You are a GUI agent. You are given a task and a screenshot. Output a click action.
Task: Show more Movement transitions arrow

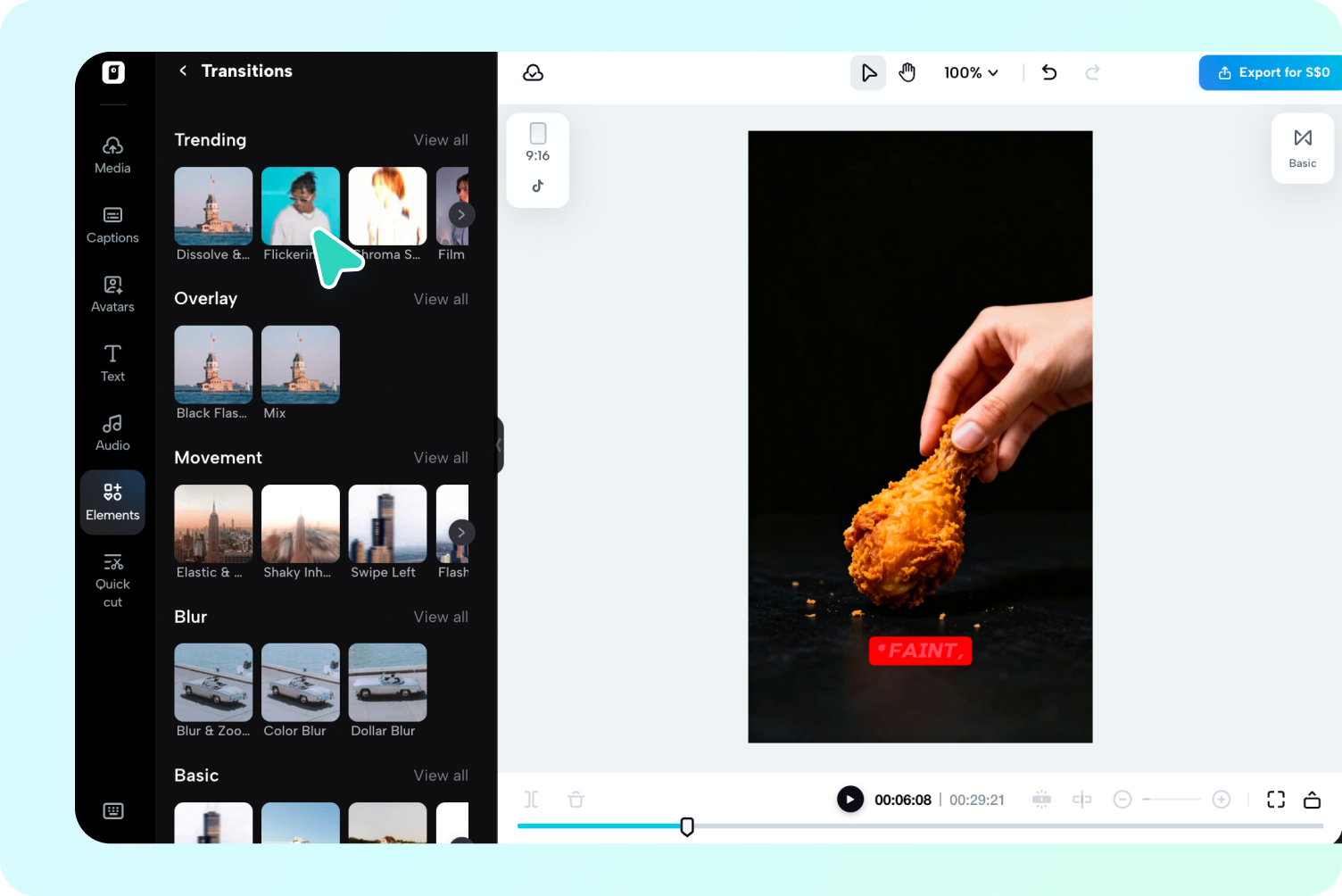point(461,533)
